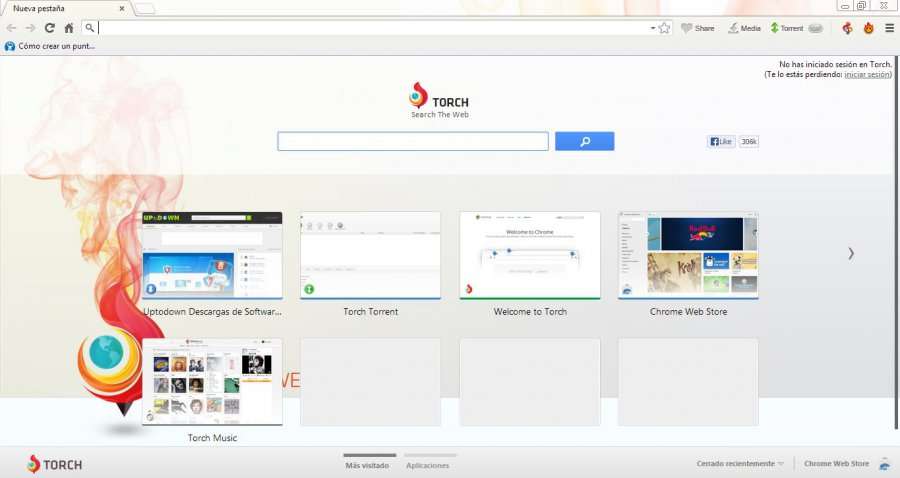
Task: Bookmark this page with the star
Action: 664,28
